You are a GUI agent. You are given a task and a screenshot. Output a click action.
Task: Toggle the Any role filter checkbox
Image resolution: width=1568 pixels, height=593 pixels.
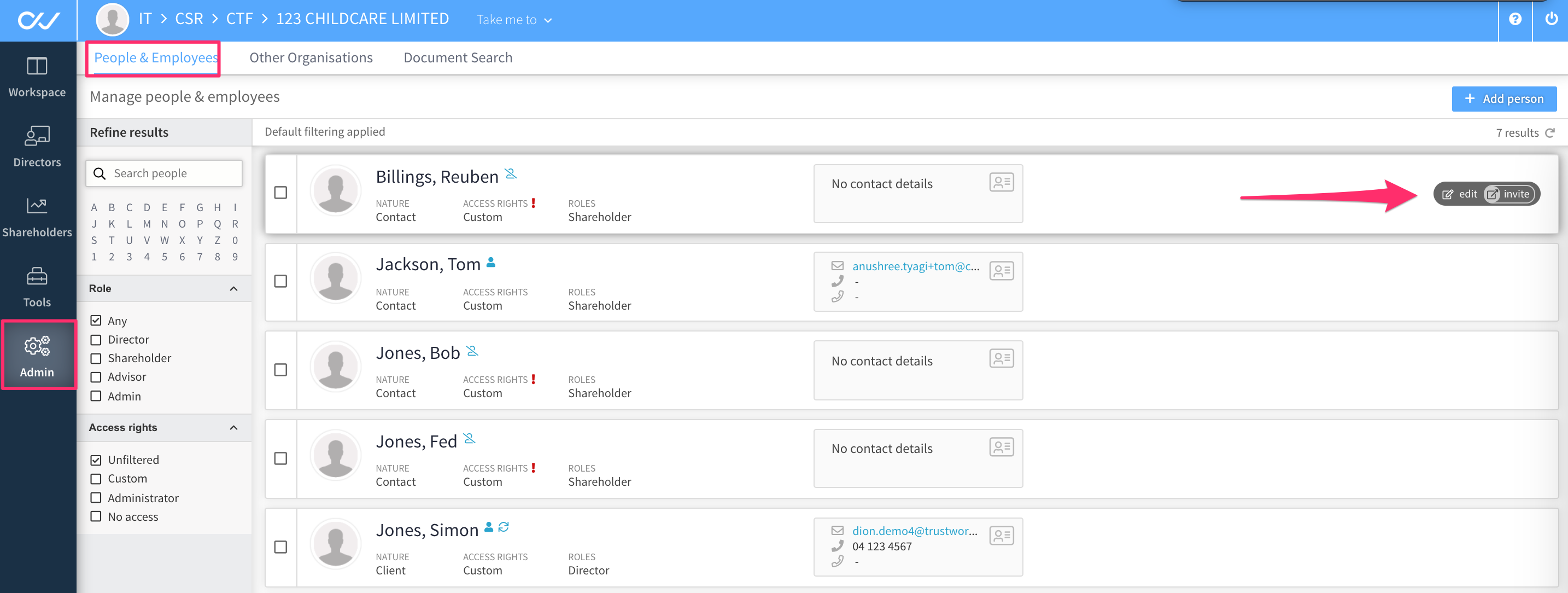[96, 321]
